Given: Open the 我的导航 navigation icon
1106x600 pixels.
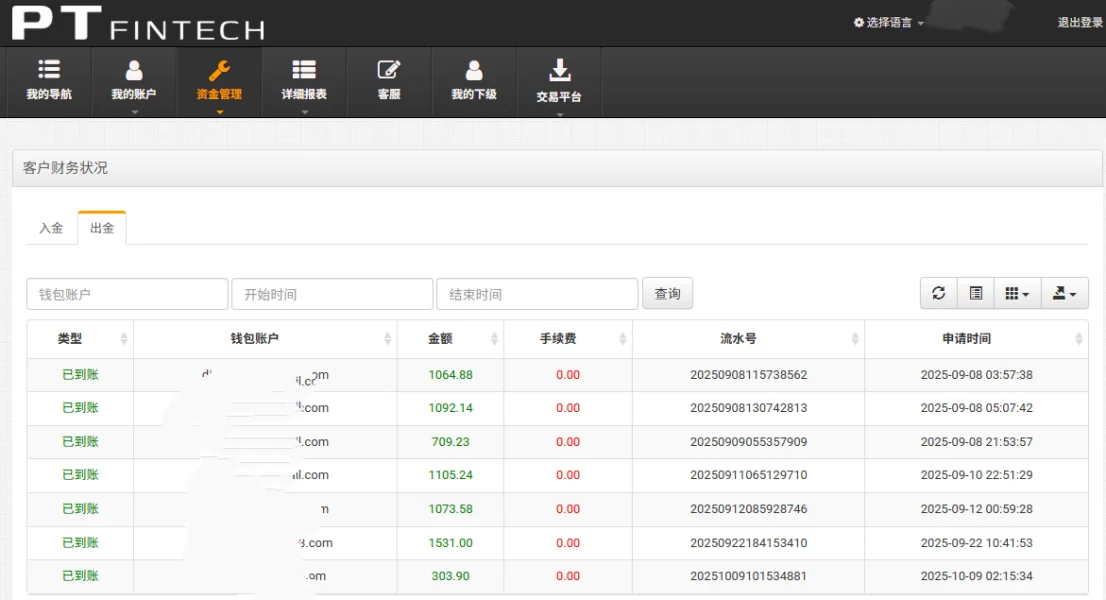Looking at the screenshot, I should click(x=49, y=71).
